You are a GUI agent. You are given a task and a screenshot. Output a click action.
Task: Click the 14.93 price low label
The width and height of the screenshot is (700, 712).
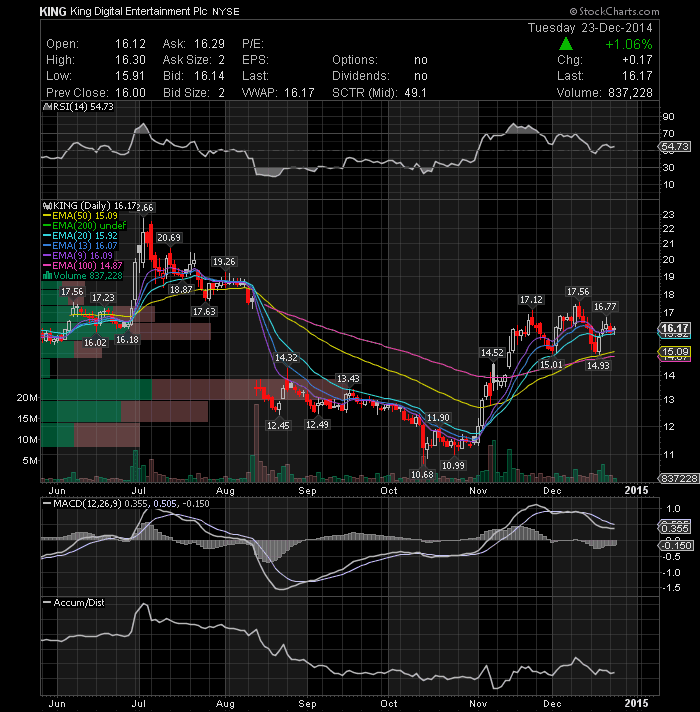[x=598, y=365]
